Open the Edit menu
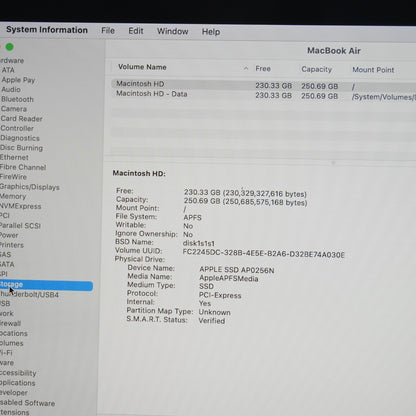 [x=136, y=31]
